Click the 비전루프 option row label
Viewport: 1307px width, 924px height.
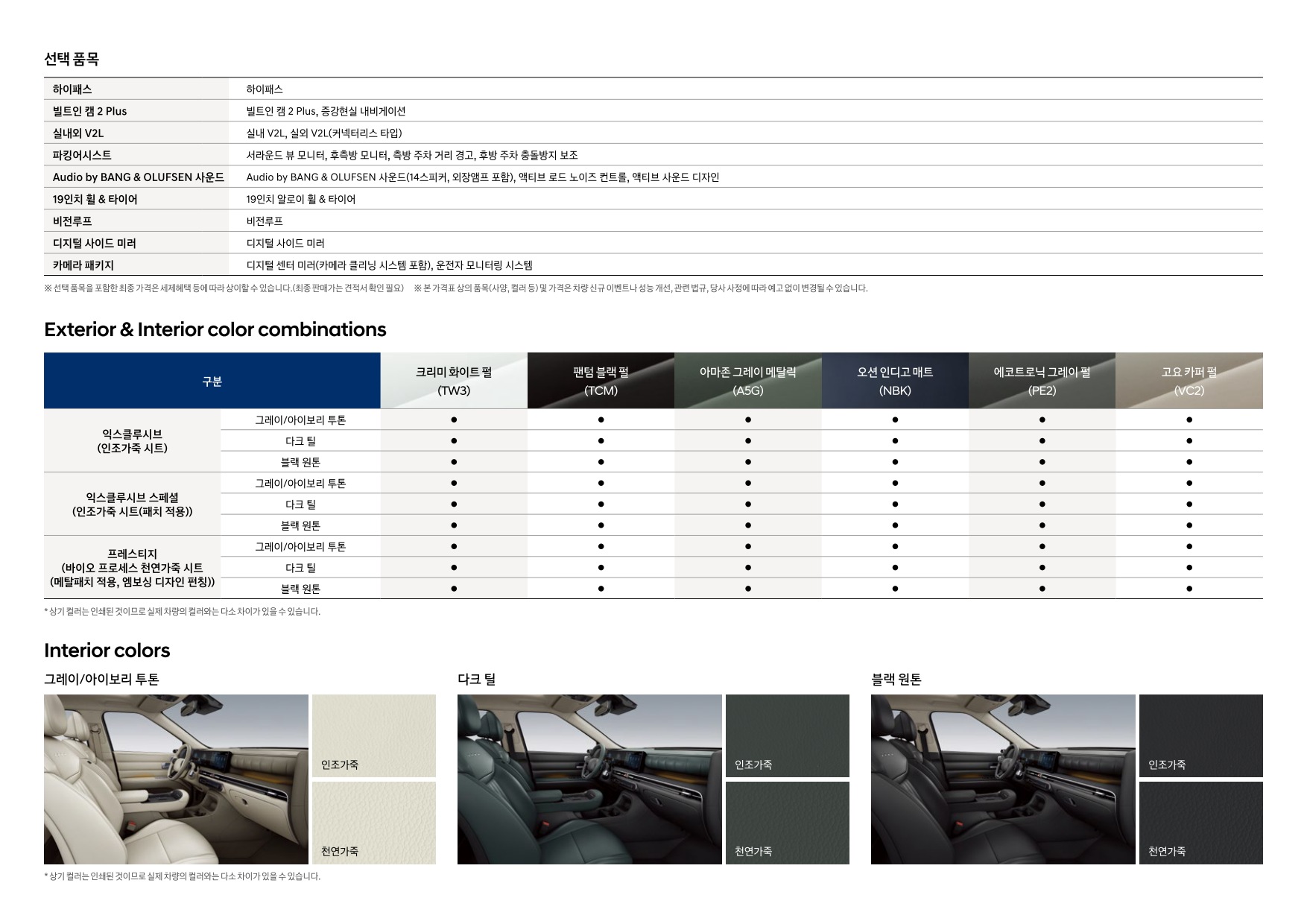72,221
